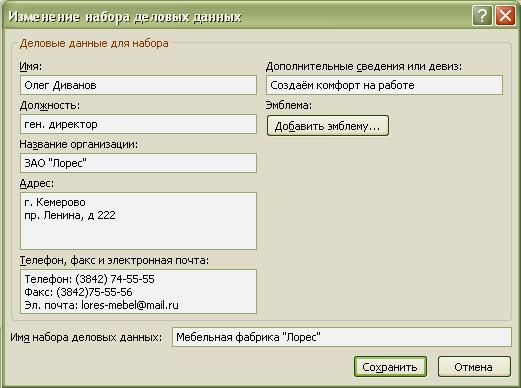The width and height of the screenshot is (521, 388).
Task: Click the Эмблема: label
Action: pyautogui.click(x=289, y=105)
